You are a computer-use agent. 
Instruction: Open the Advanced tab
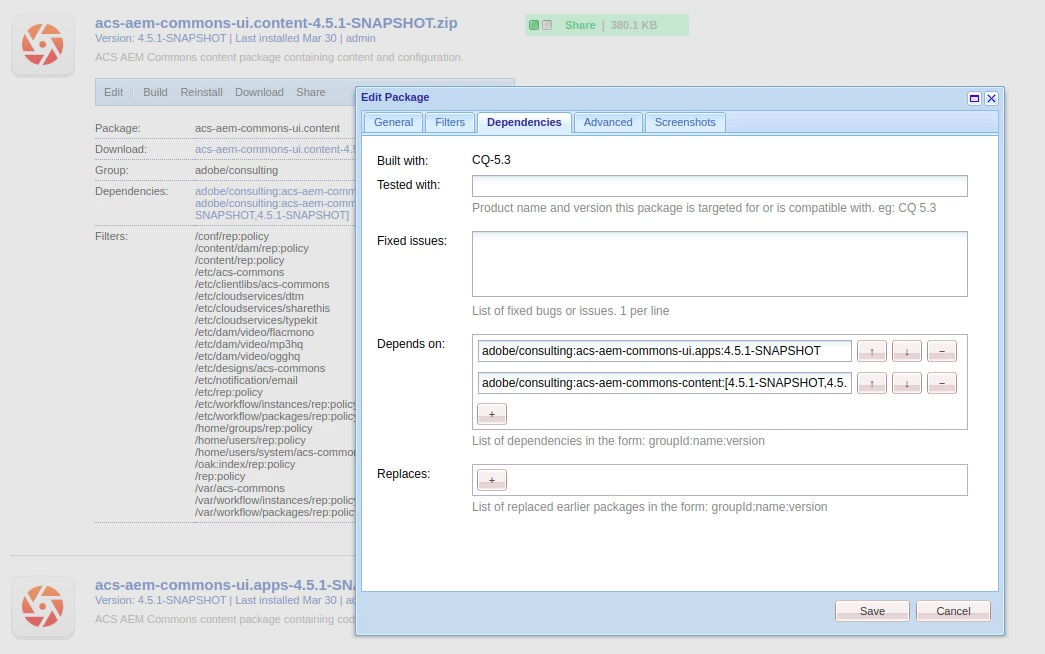(x=608, y=122)
